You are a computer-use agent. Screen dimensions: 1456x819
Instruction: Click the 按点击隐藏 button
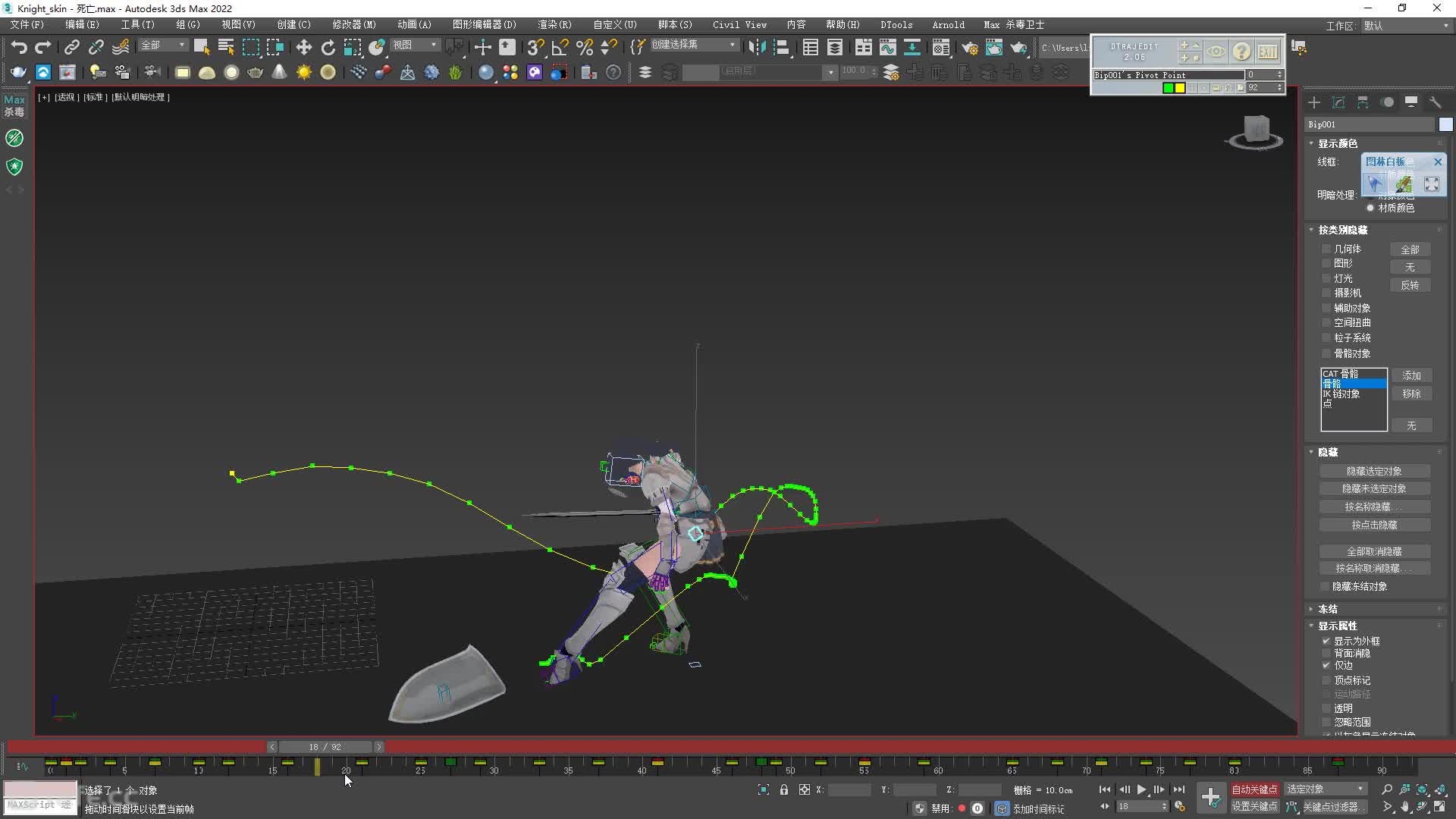coord(1374,525)
